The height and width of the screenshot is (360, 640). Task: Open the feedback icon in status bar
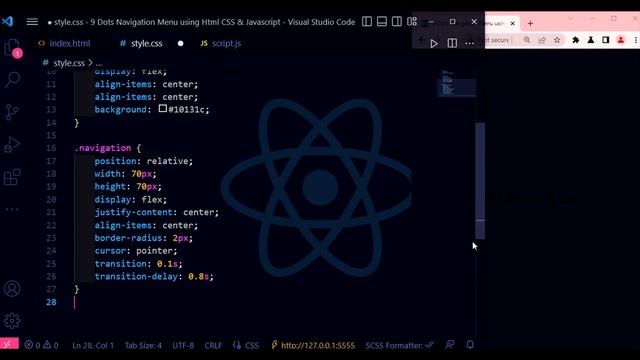(x=450, y=345)
